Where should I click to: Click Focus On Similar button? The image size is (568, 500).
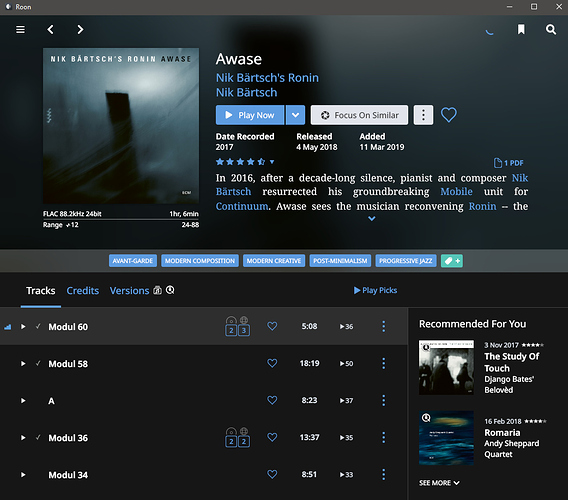click(359, 115)
